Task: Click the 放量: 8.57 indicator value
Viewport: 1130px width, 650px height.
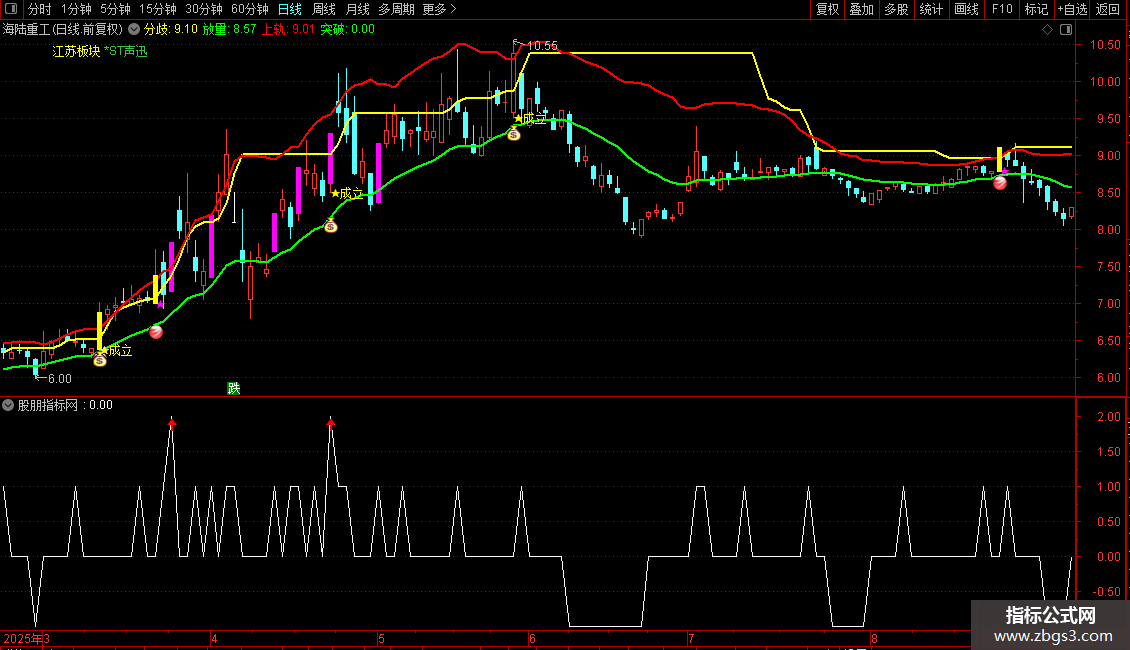Action: (x=229, y=29)
